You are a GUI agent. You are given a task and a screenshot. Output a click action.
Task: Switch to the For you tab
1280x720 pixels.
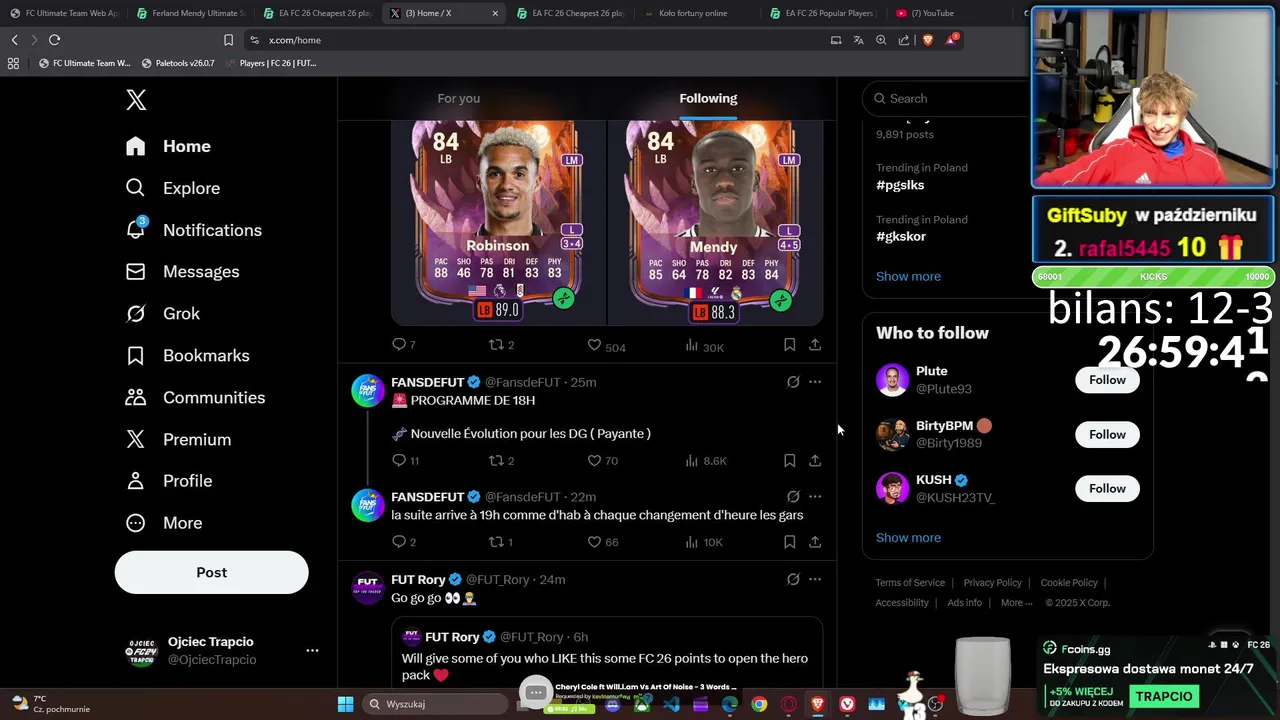pos(458,98)
